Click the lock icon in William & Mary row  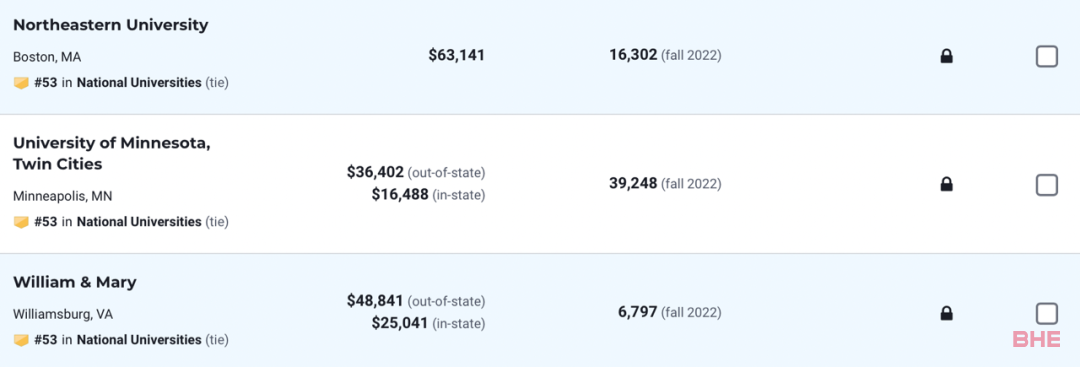946,314
